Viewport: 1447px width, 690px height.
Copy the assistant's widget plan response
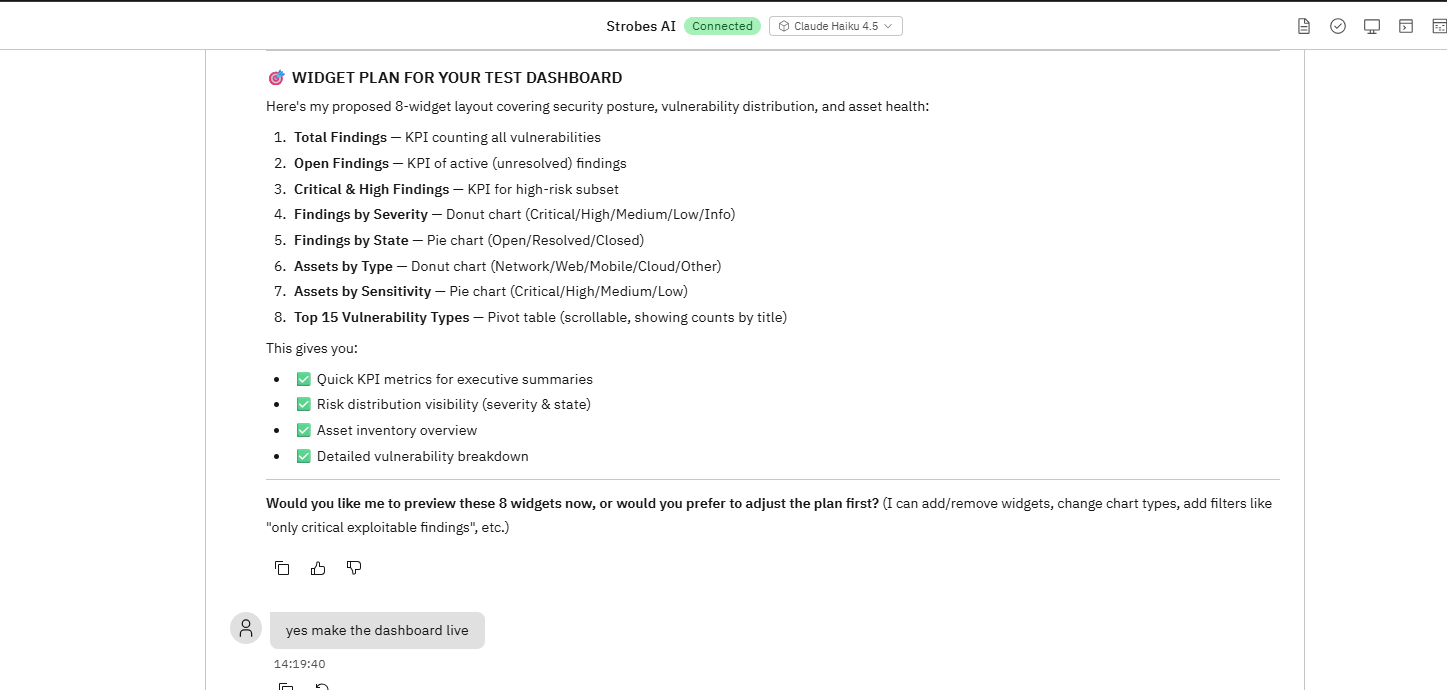point(282,568)
